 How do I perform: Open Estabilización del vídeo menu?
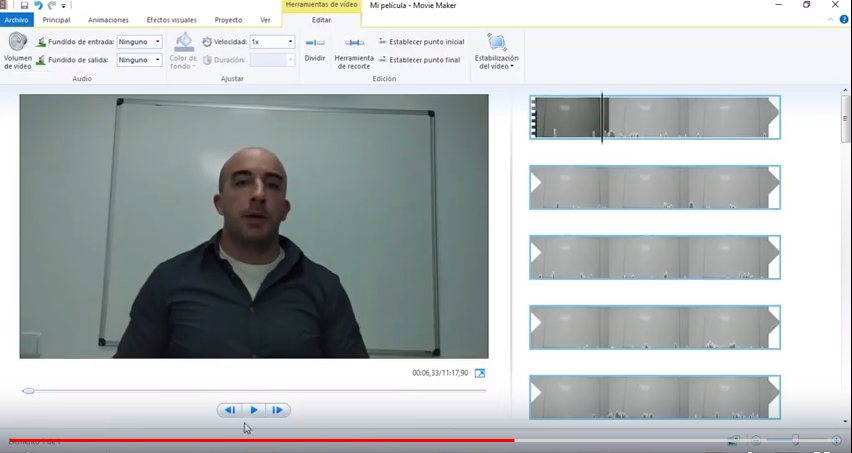pyautogui.click(x=496, y=51)
